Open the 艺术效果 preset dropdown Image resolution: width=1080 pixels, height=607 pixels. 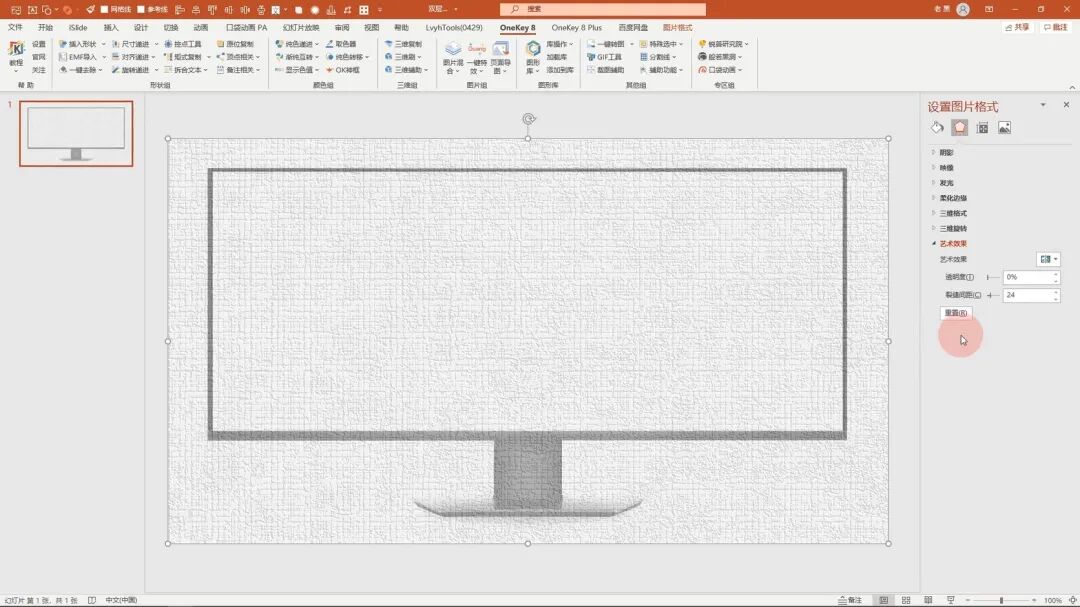pos(1048,259)
